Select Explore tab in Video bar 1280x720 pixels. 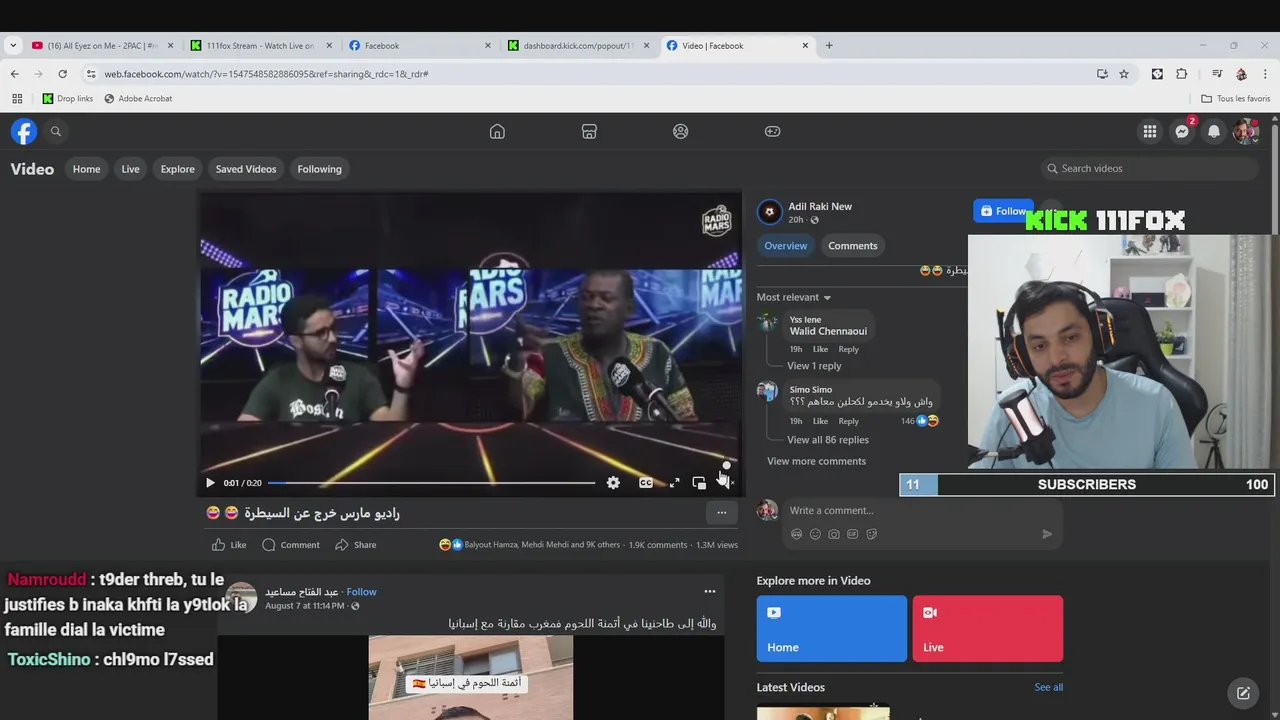(x=178, y=169)
